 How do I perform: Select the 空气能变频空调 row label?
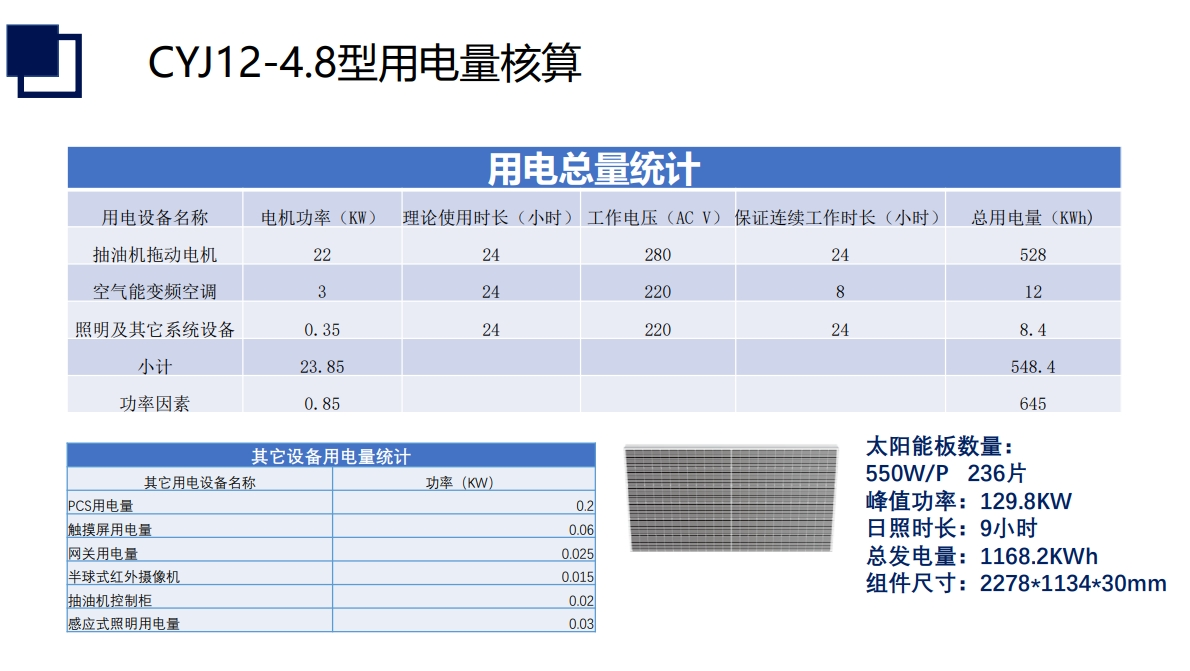(155, 292)
